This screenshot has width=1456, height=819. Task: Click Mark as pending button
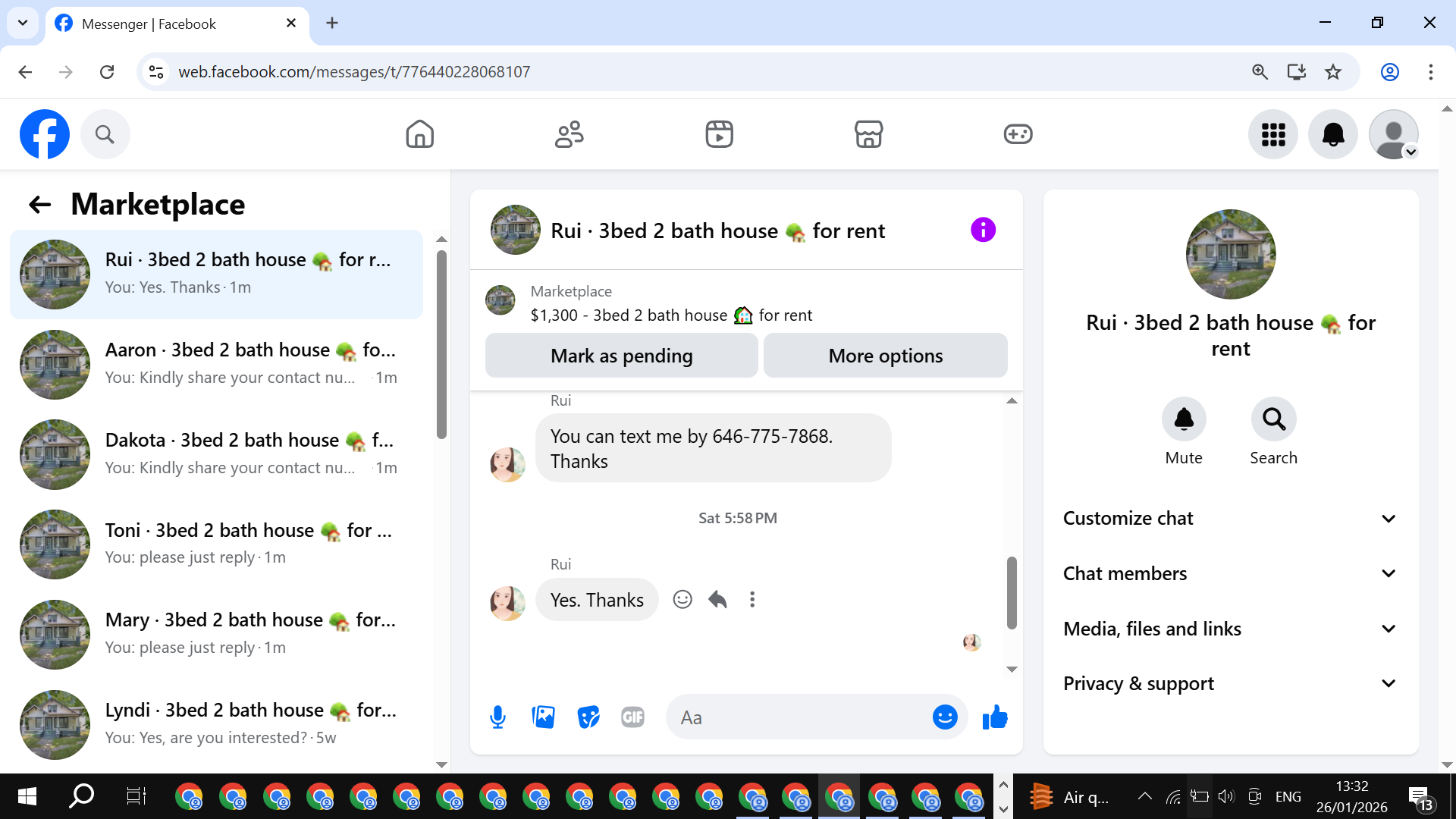(621, 356)
